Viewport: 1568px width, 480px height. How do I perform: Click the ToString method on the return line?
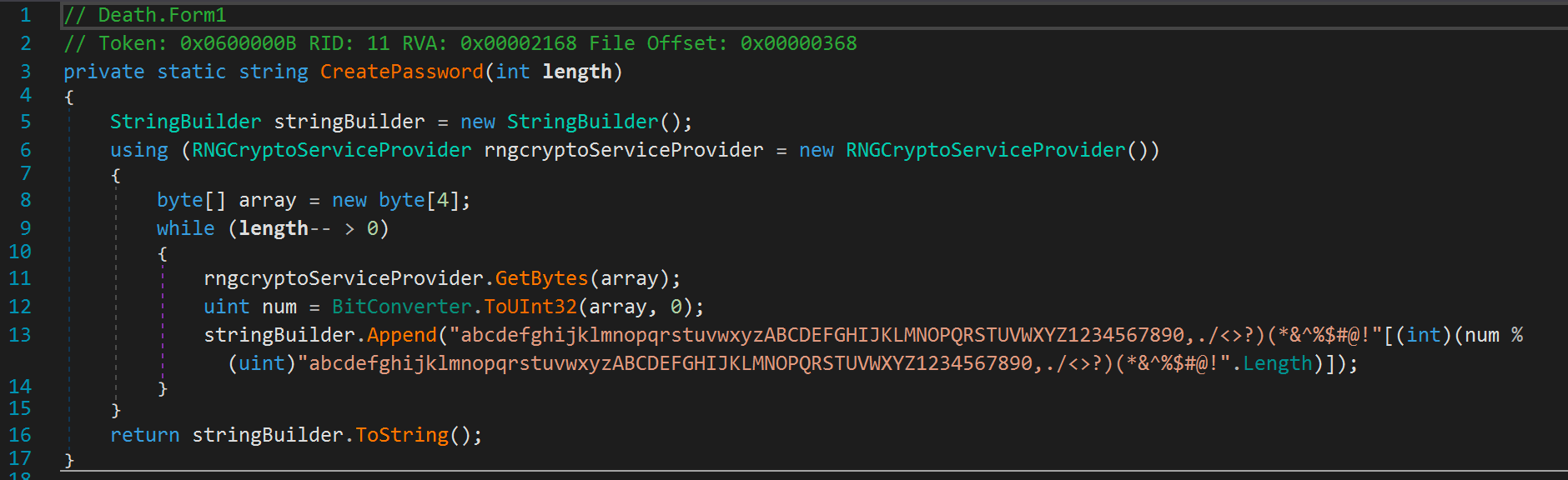(x=401, y=435)
